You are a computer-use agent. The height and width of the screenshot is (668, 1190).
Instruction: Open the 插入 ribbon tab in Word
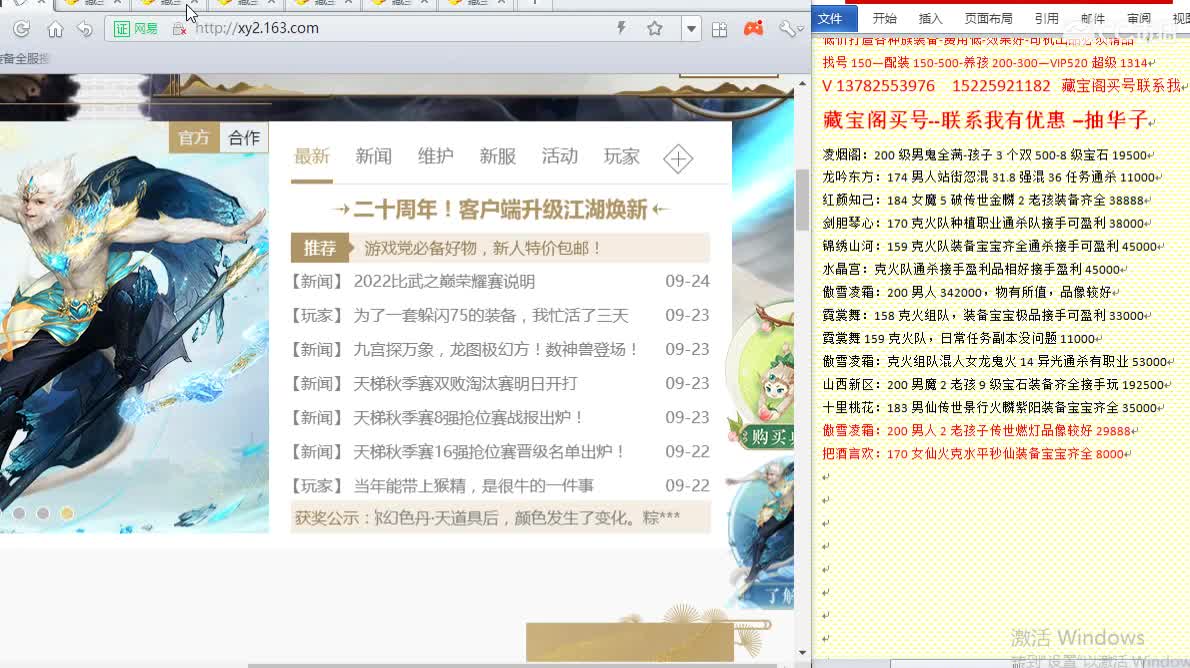pyautogui.click(x=930, y=18)
